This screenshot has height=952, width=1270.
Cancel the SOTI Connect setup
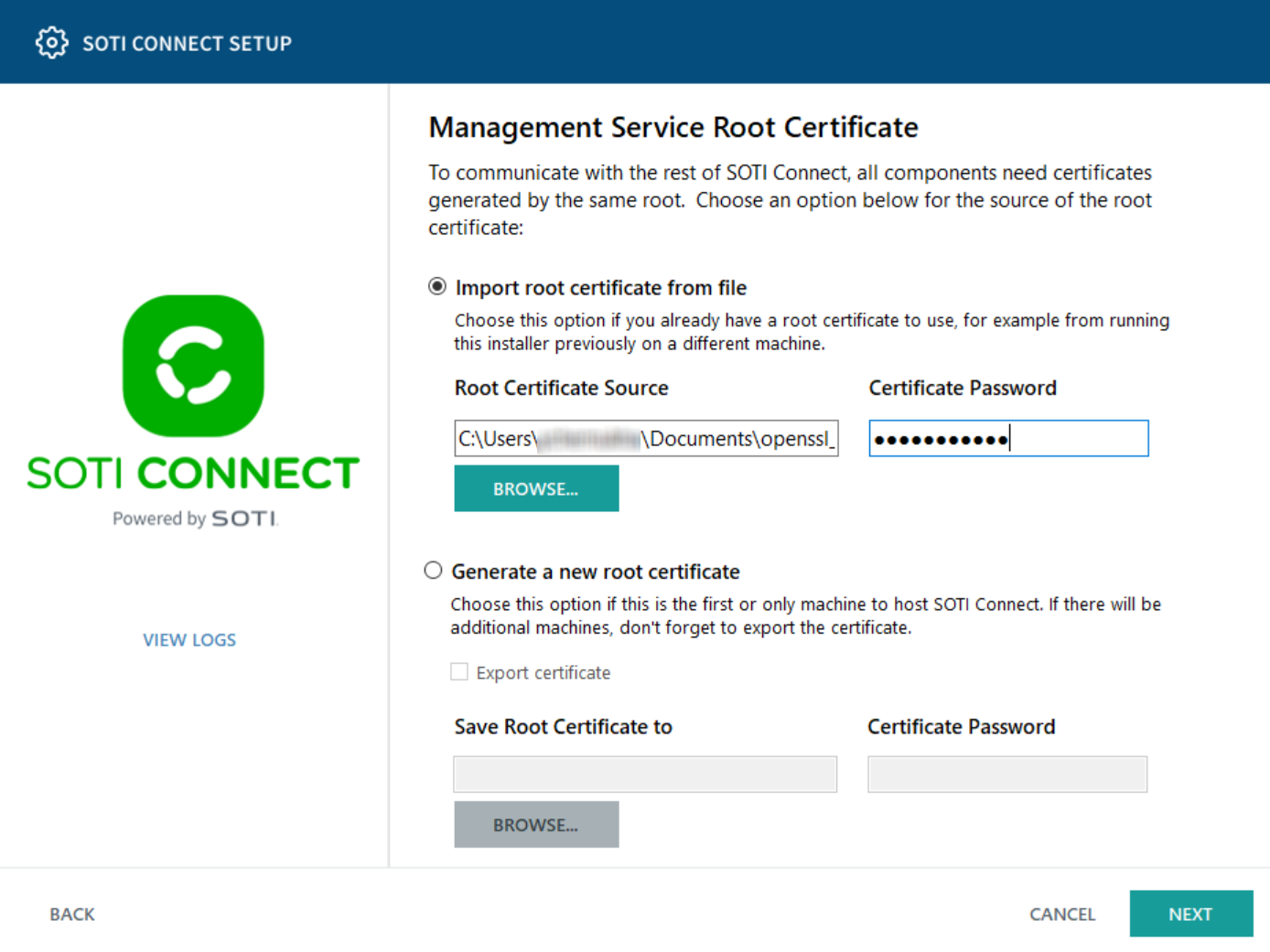[x=1062, y=915]
